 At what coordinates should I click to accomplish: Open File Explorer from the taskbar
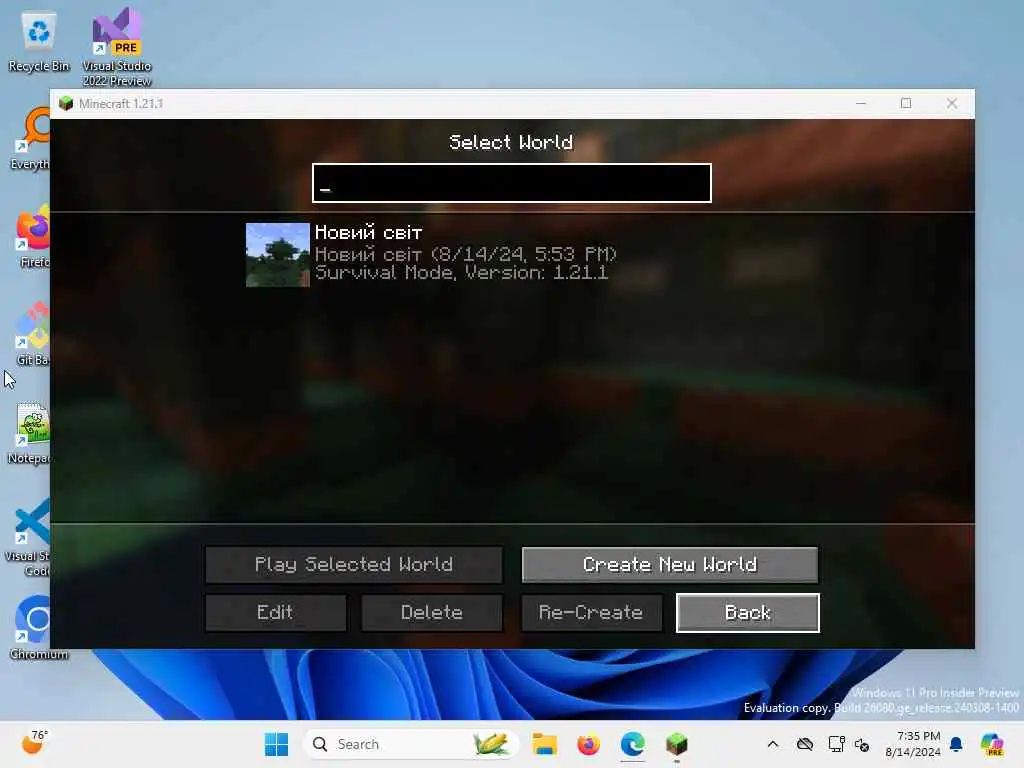click(x=544, y=744)
